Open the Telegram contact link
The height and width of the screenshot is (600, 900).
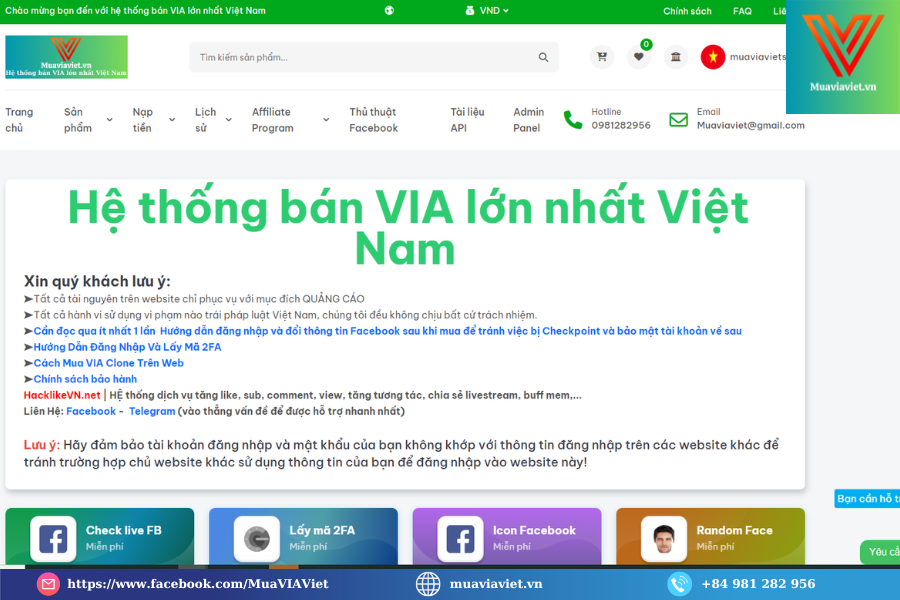pos(152,411)
